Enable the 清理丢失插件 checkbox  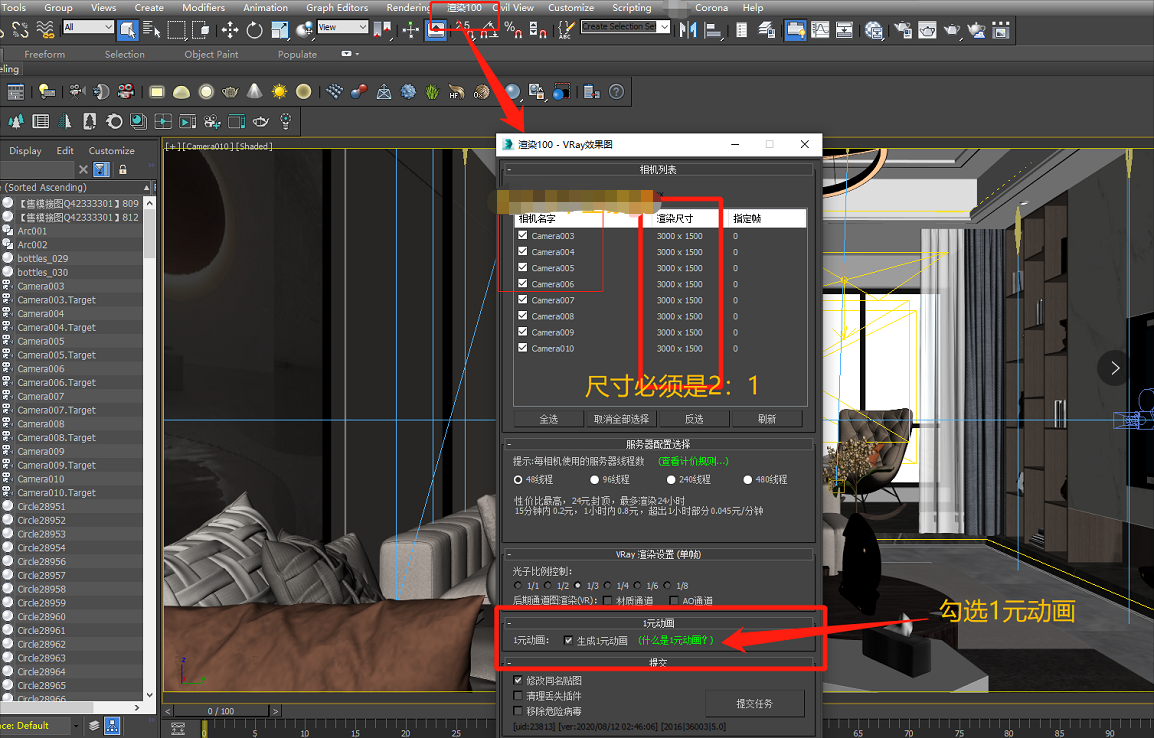click(518, 695)
